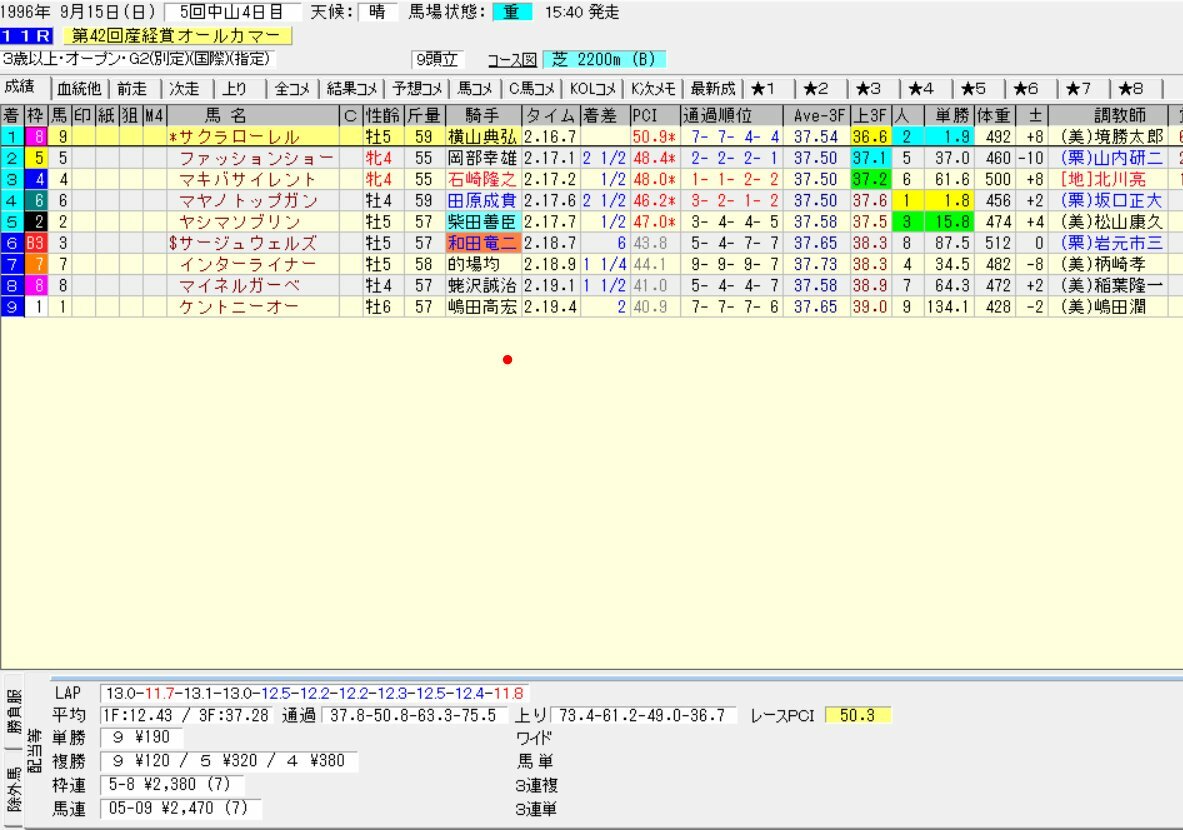Screen dimensions: 1183x830
Task: Click the 調教師 column header
Action: [x=1108, y=115]
